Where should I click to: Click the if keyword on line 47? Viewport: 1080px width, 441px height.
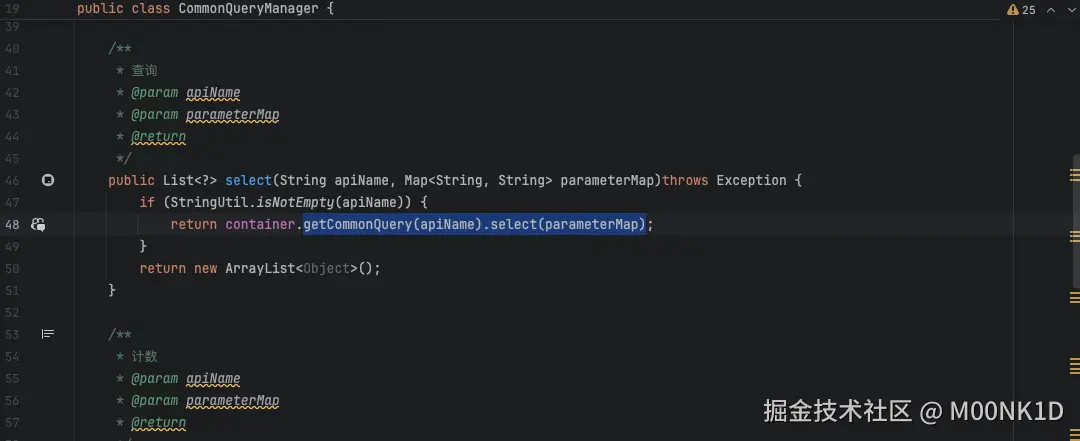point(147,203)
